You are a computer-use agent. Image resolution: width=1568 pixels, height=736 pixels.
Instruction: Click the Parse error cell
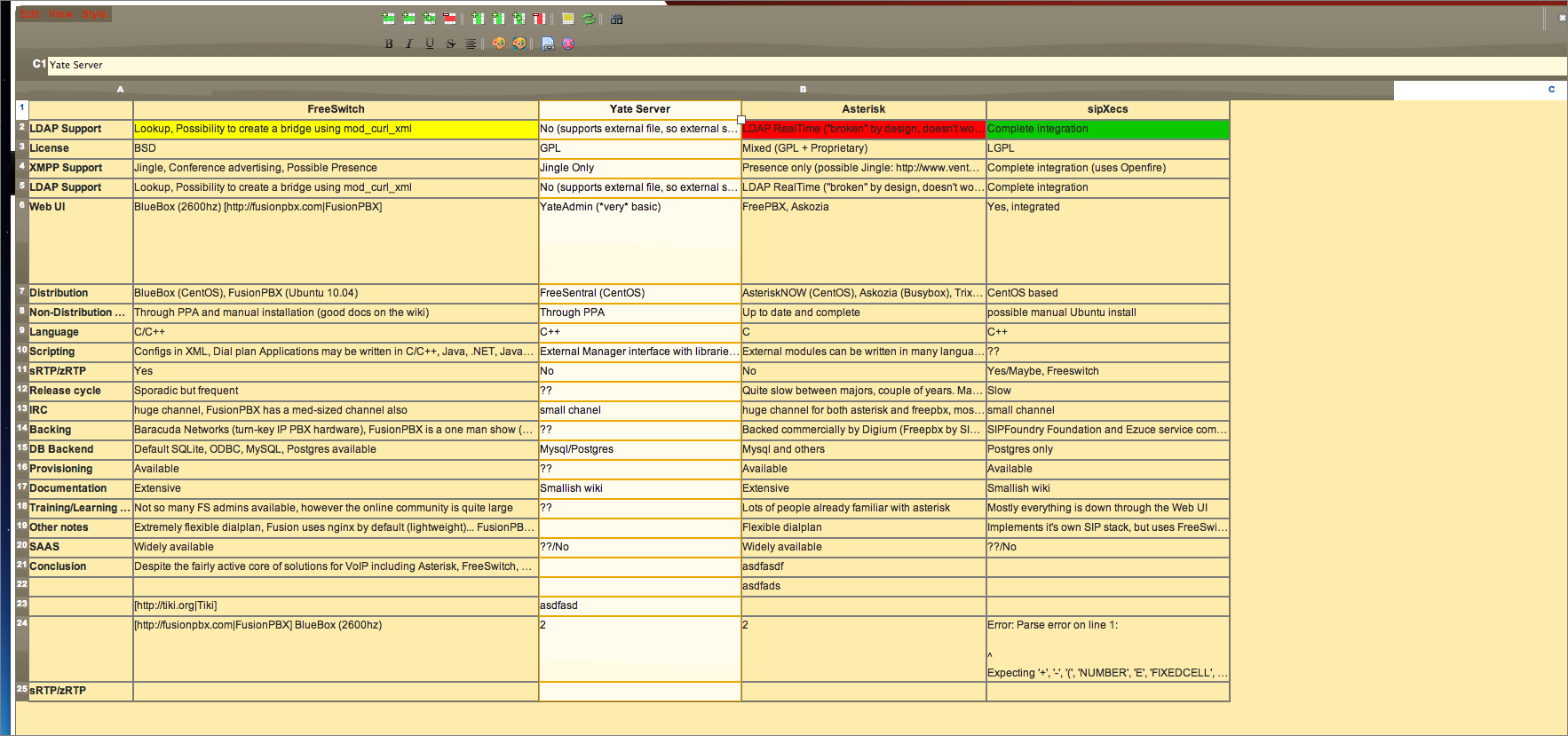pyautogui.click(x=1108, y=649)
